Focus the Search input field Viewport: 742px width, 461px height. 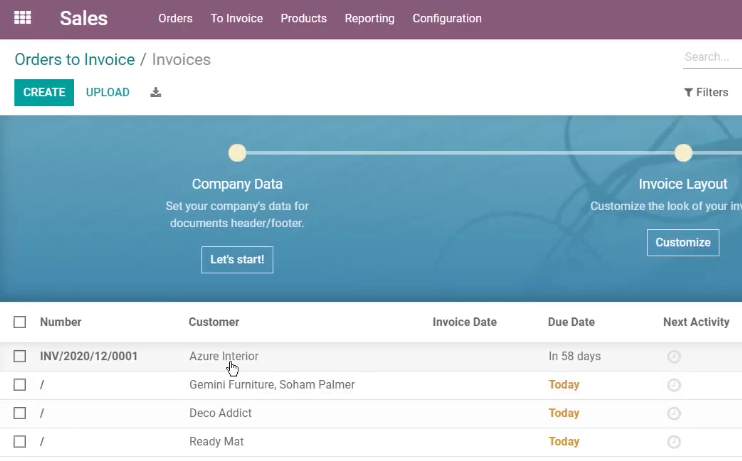pos(712,57)
